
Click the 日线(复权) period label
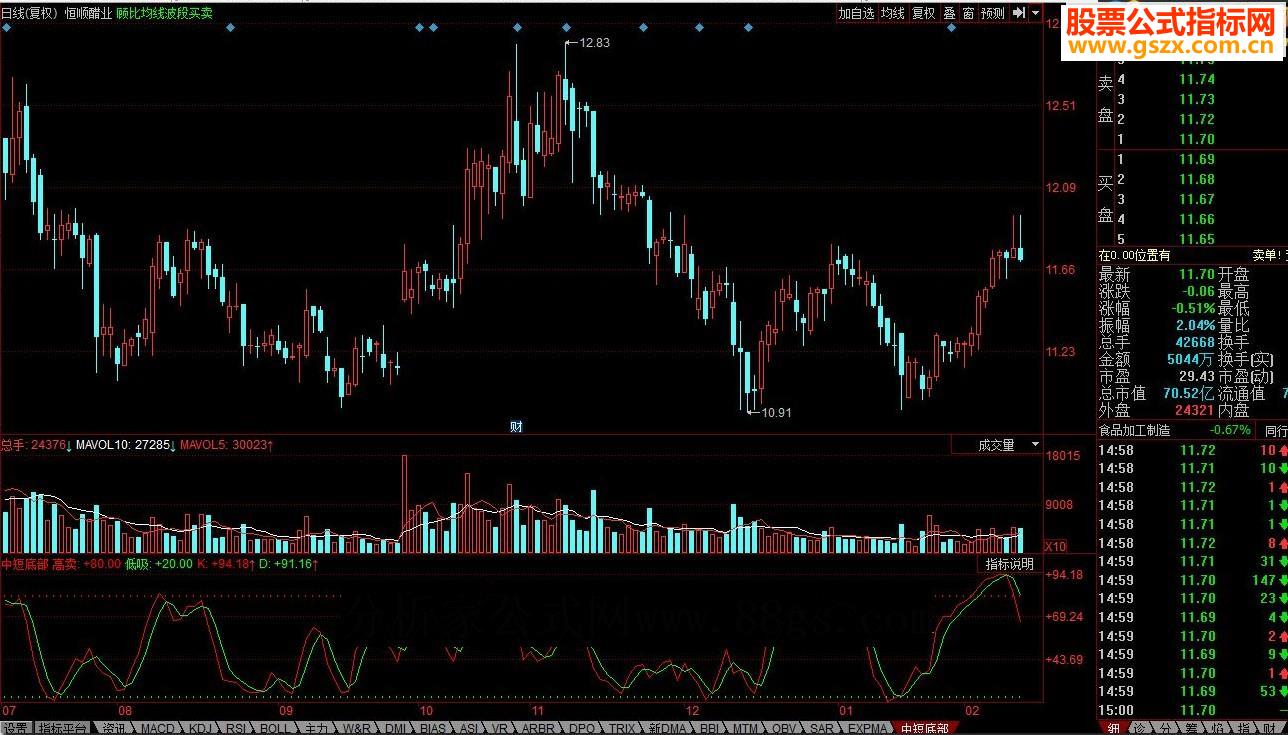pyautogui.click(x=28, y=14)
